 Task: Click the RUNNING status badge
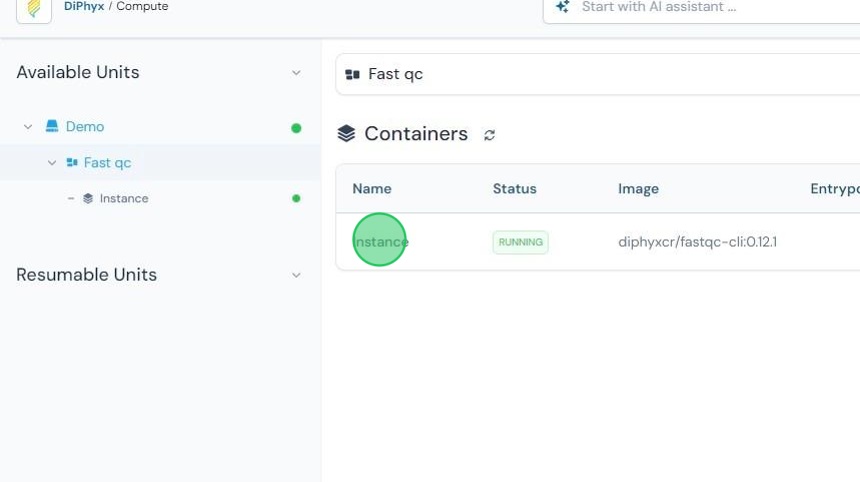pyautogui.click(x=520, y=242)
